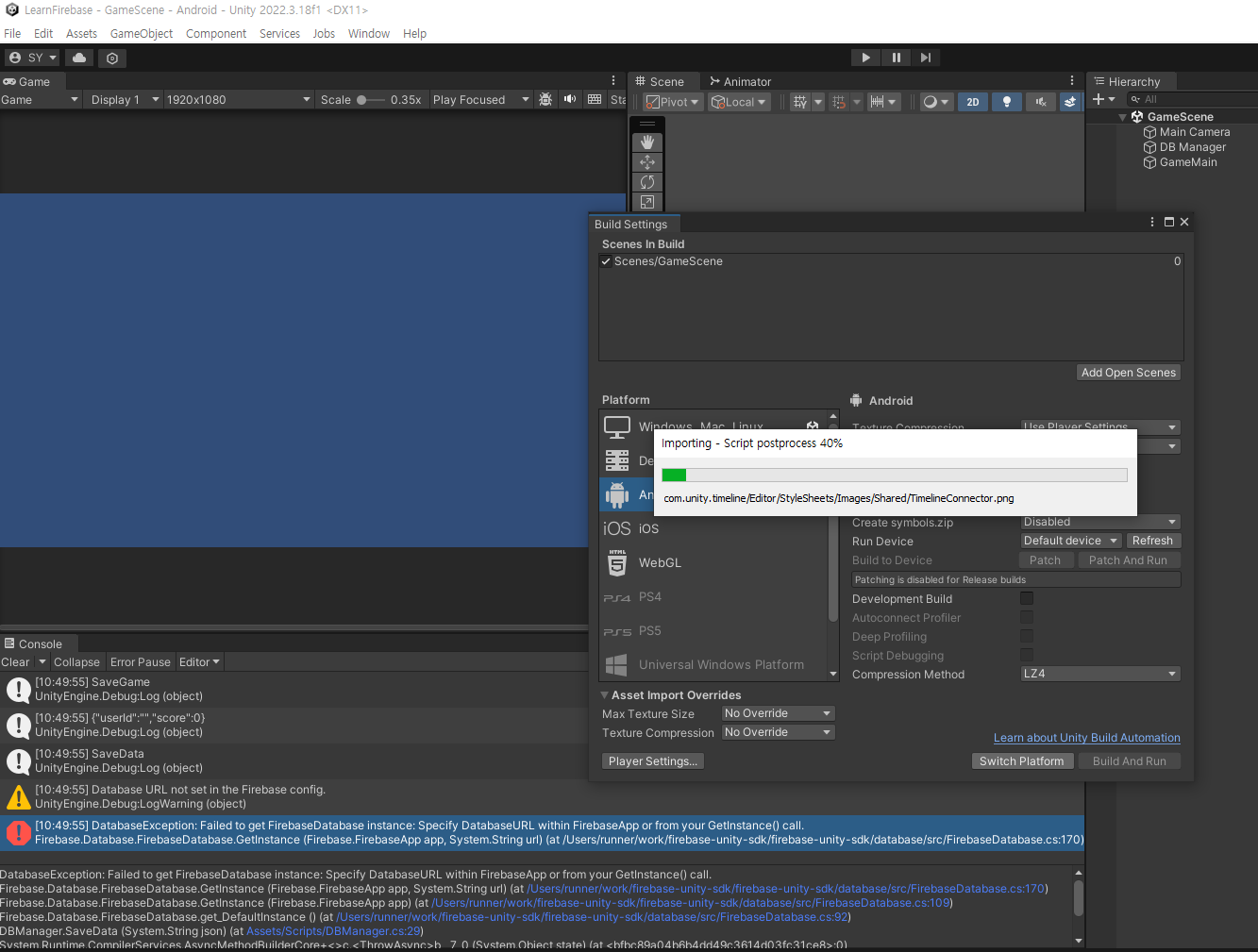Select the Move tool in Scene
The image size is (1258, 952).
tap(647, 162)
